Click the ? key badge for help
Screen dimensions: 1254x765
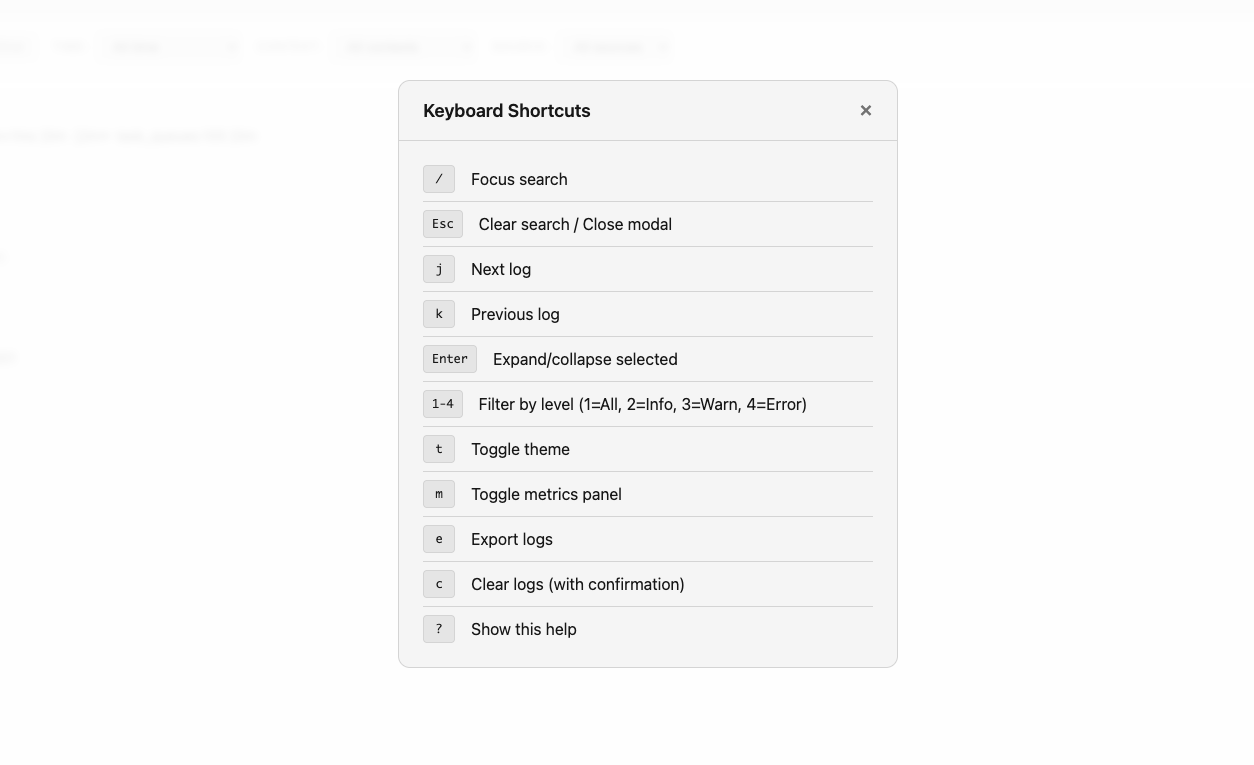(439, 629)
